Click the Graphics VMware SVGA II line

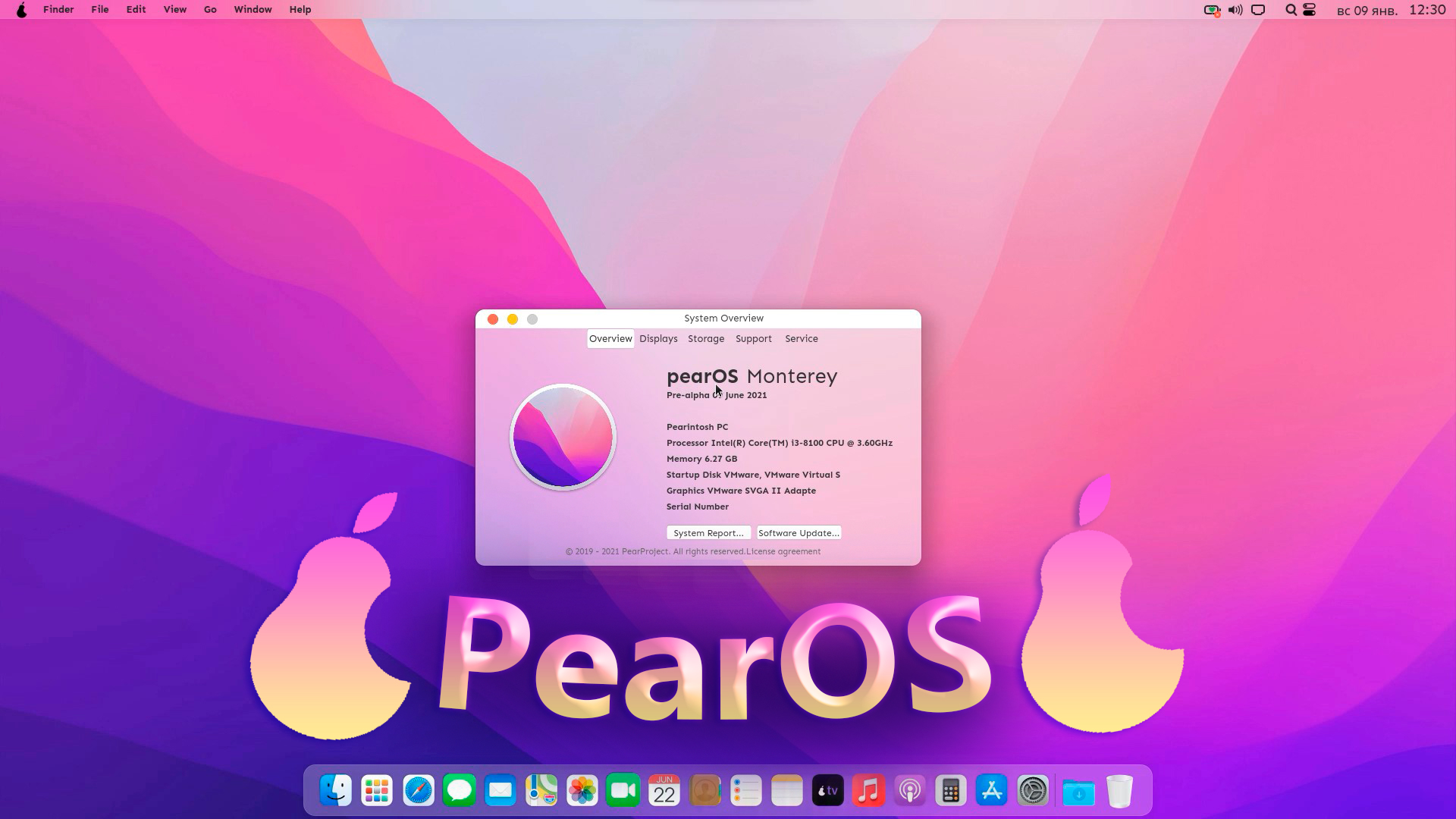(x=741, y=491)
